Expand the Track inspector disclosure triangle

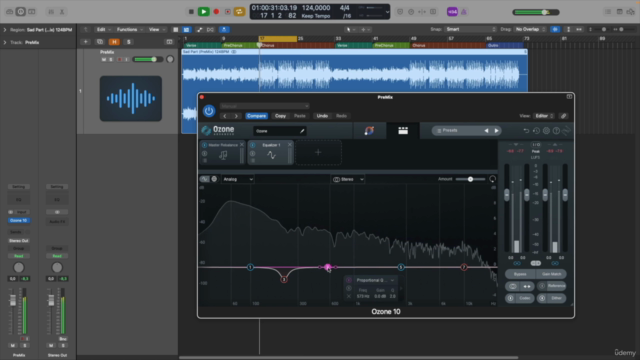(5, 42)
